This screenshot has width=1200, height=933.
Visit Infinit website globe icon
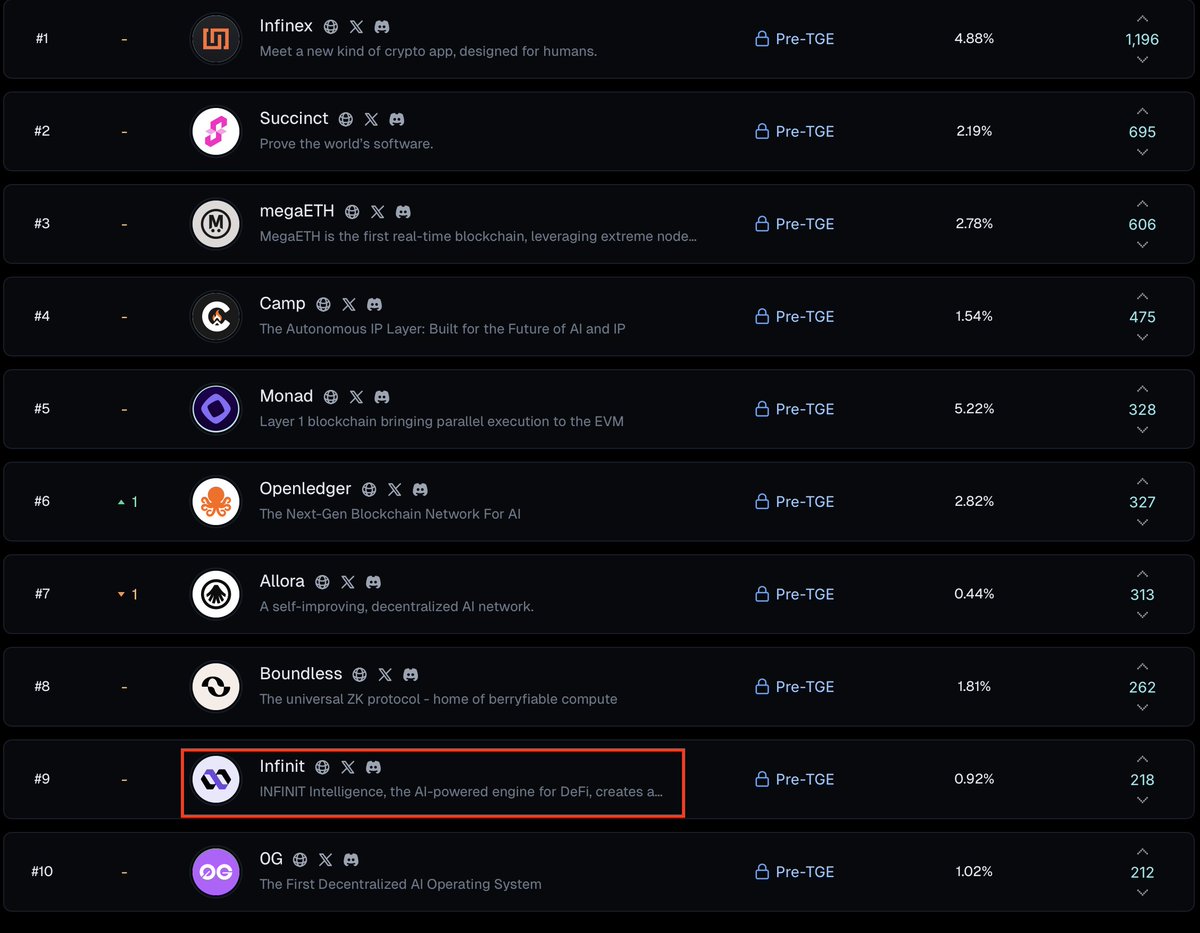coord(322,767)
